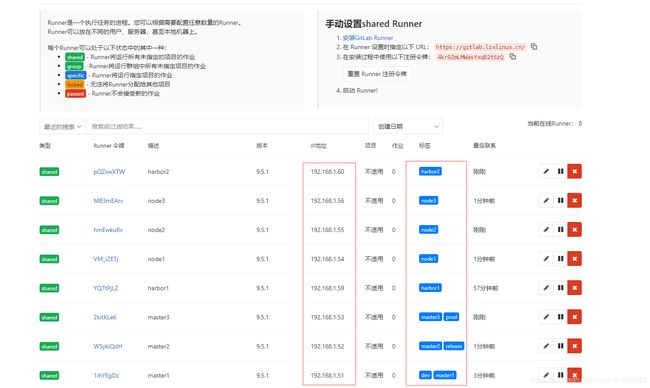
Task: Click the 重置 Runner 注册令牌 button
Action: [377, 74]
